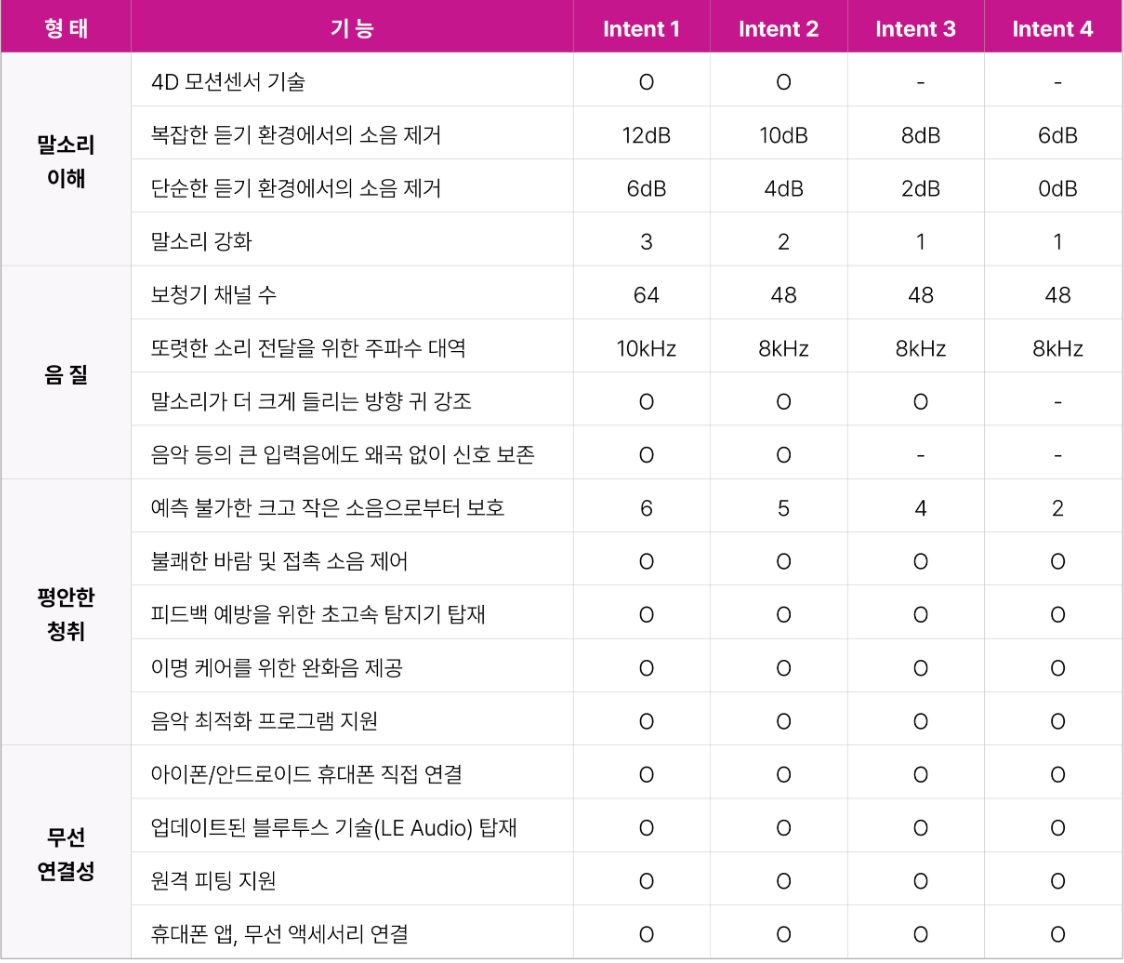1124x963 pixels.
Task: Click Intent 3's O for 방향 귀 강조
Action: click(920, 401)
